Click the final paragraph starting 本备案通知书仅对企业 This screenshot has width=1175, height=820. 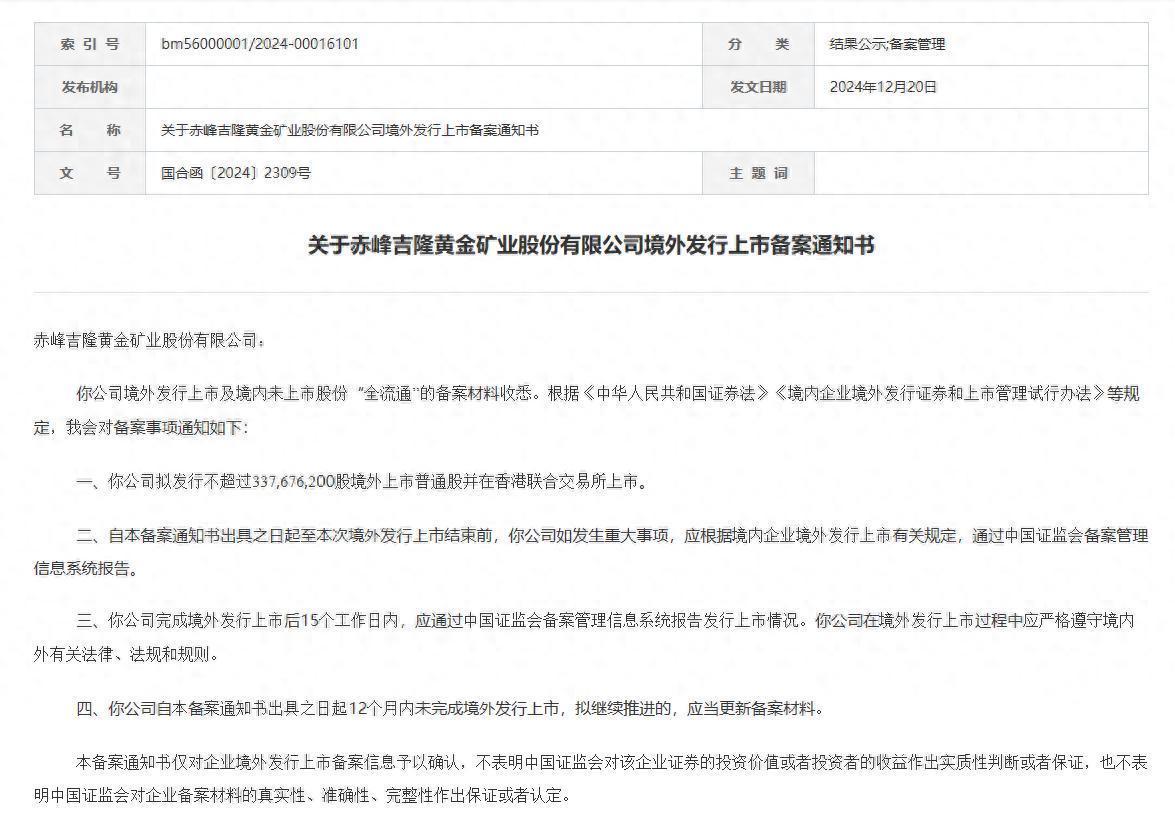(x=590, y=779)
